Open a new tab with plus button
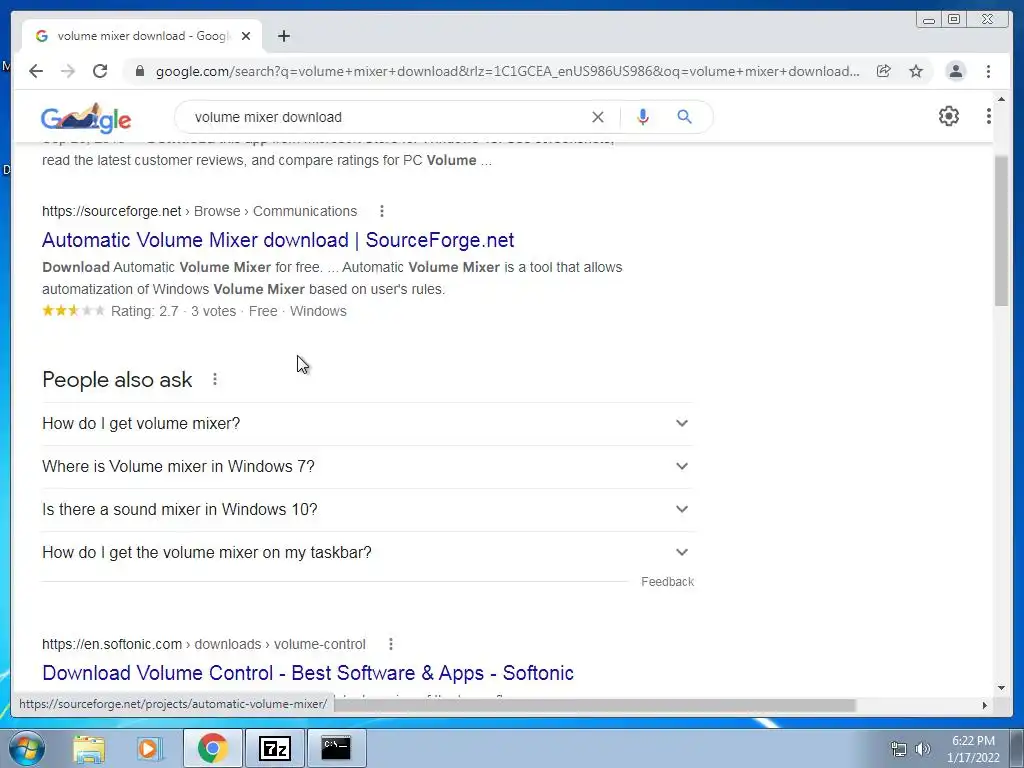The width and height of the screenshot is (1024, 768). [283, 36]
